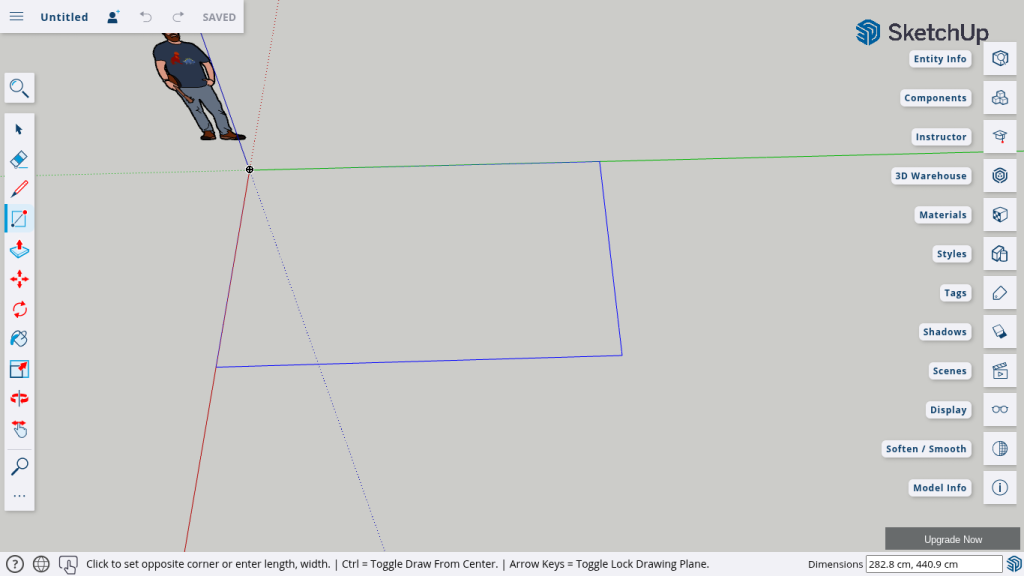This screenshot has width=1024, height=576.
Task: Select the Rotate tool
Action: (x=19, y=309)
